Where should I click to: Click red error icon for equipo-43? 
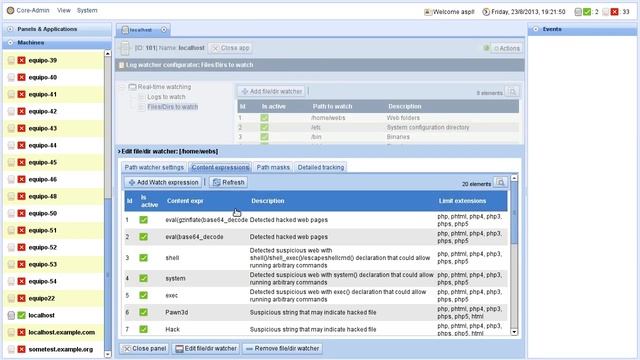[22, 129]
